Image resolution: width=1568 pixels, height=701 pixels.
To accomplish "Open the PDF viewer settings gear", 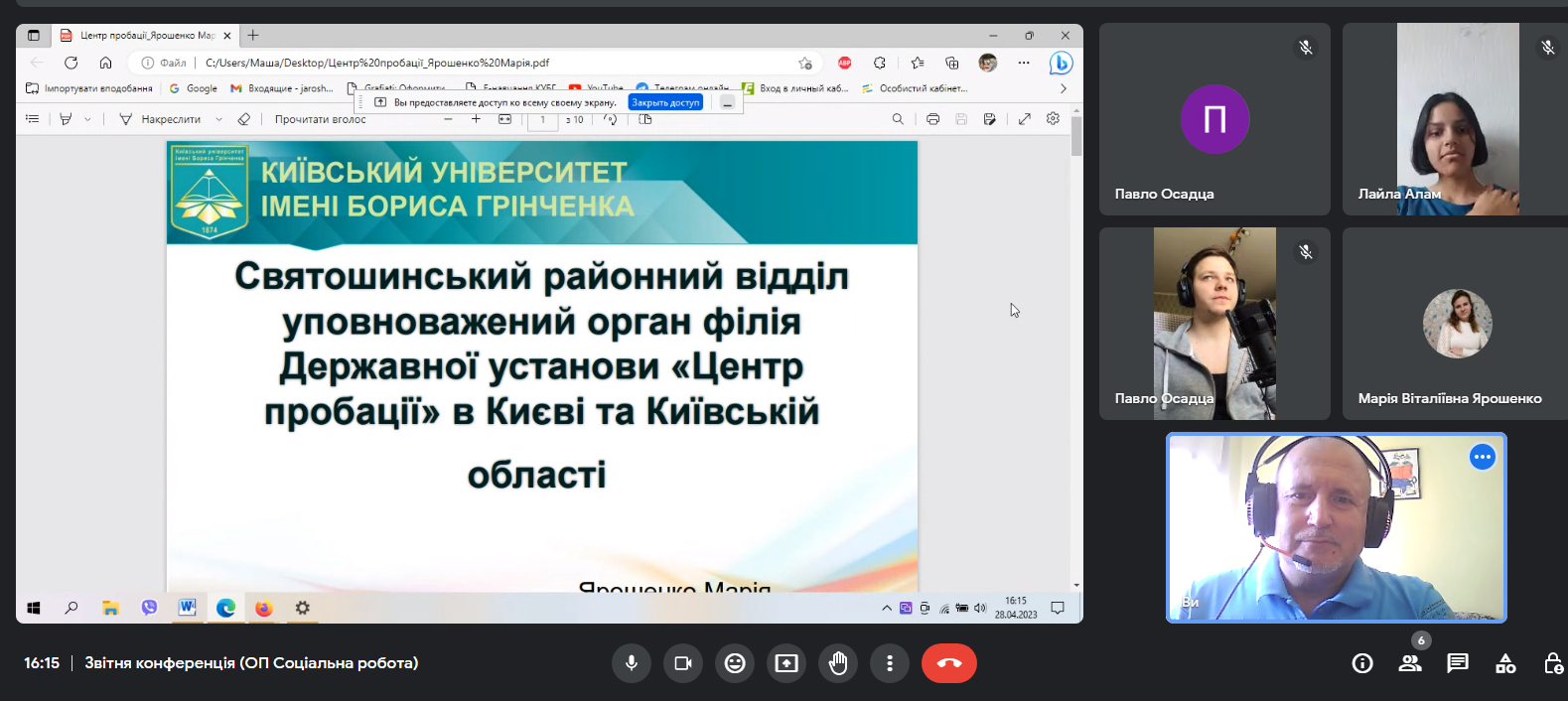I will tap(1053, 119).
